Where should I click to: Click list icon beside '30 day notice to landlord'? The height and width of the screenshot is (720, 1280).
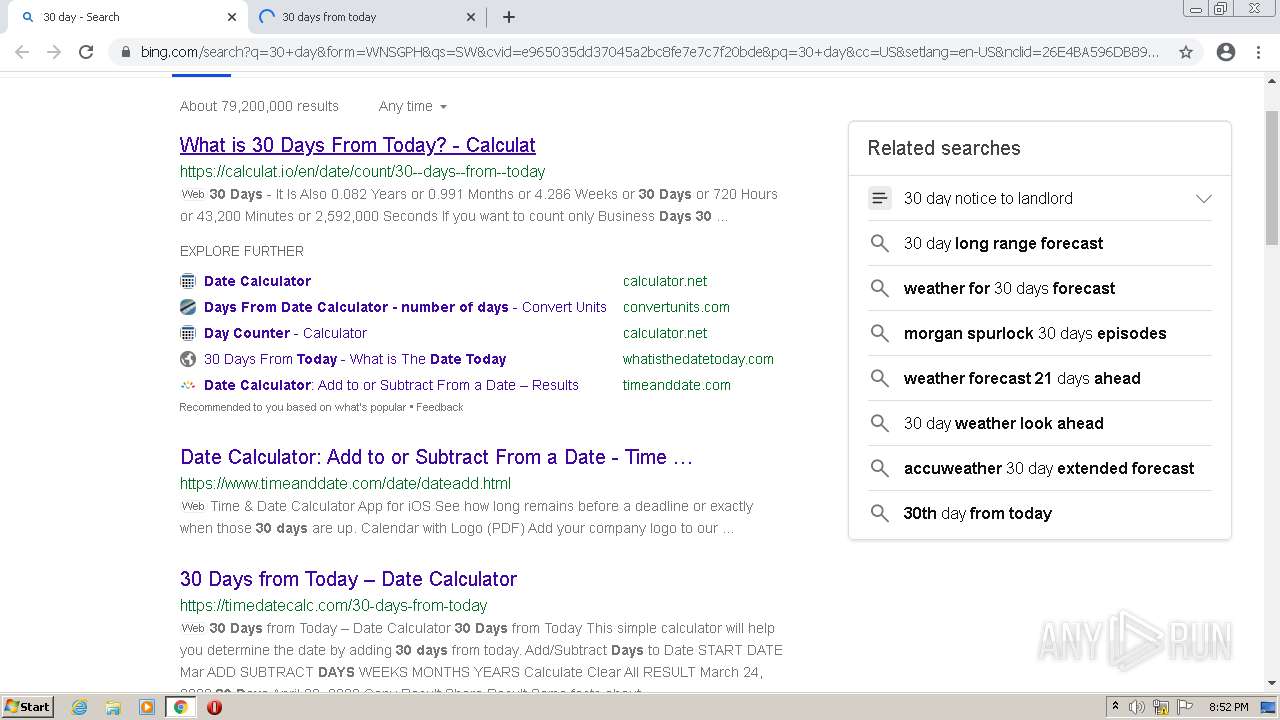coord(880,198)
